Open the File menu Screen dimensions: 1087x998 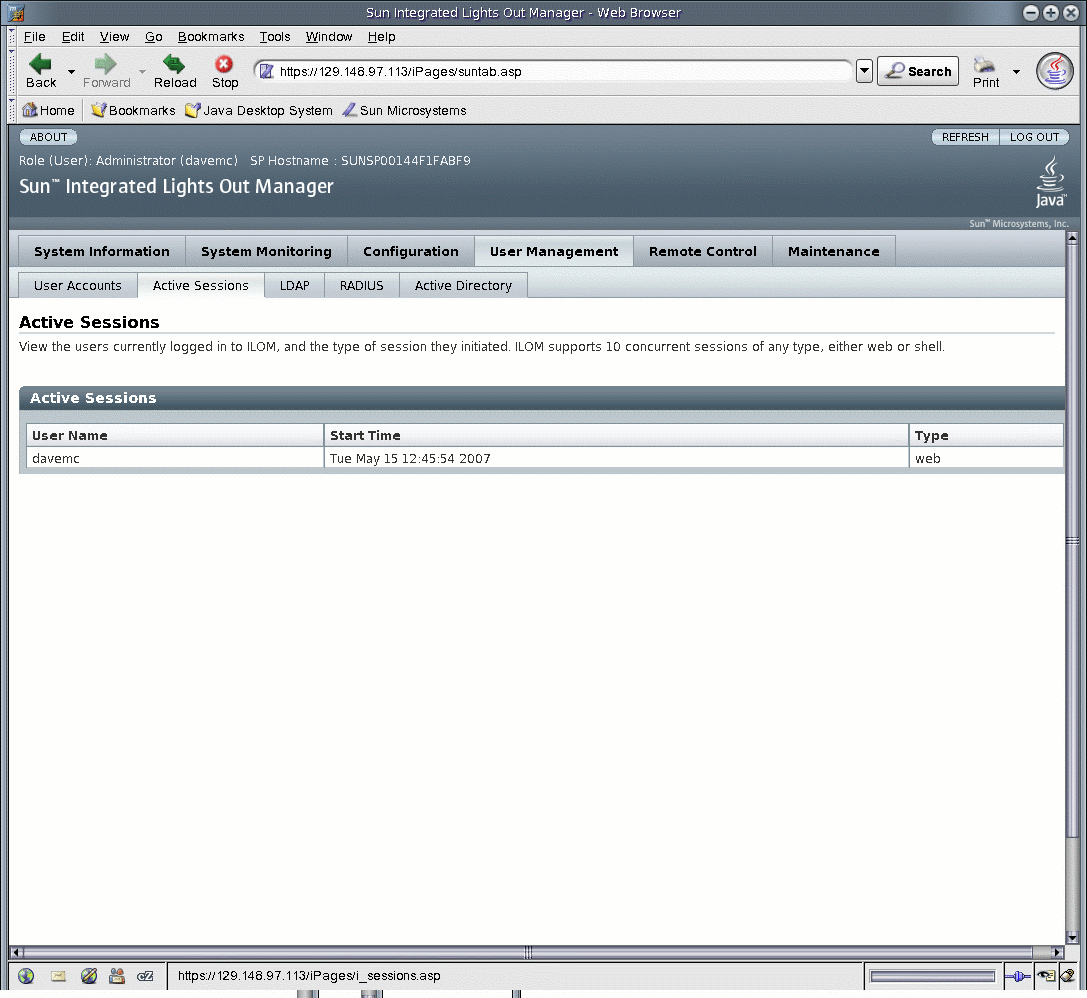coord(34,37)
